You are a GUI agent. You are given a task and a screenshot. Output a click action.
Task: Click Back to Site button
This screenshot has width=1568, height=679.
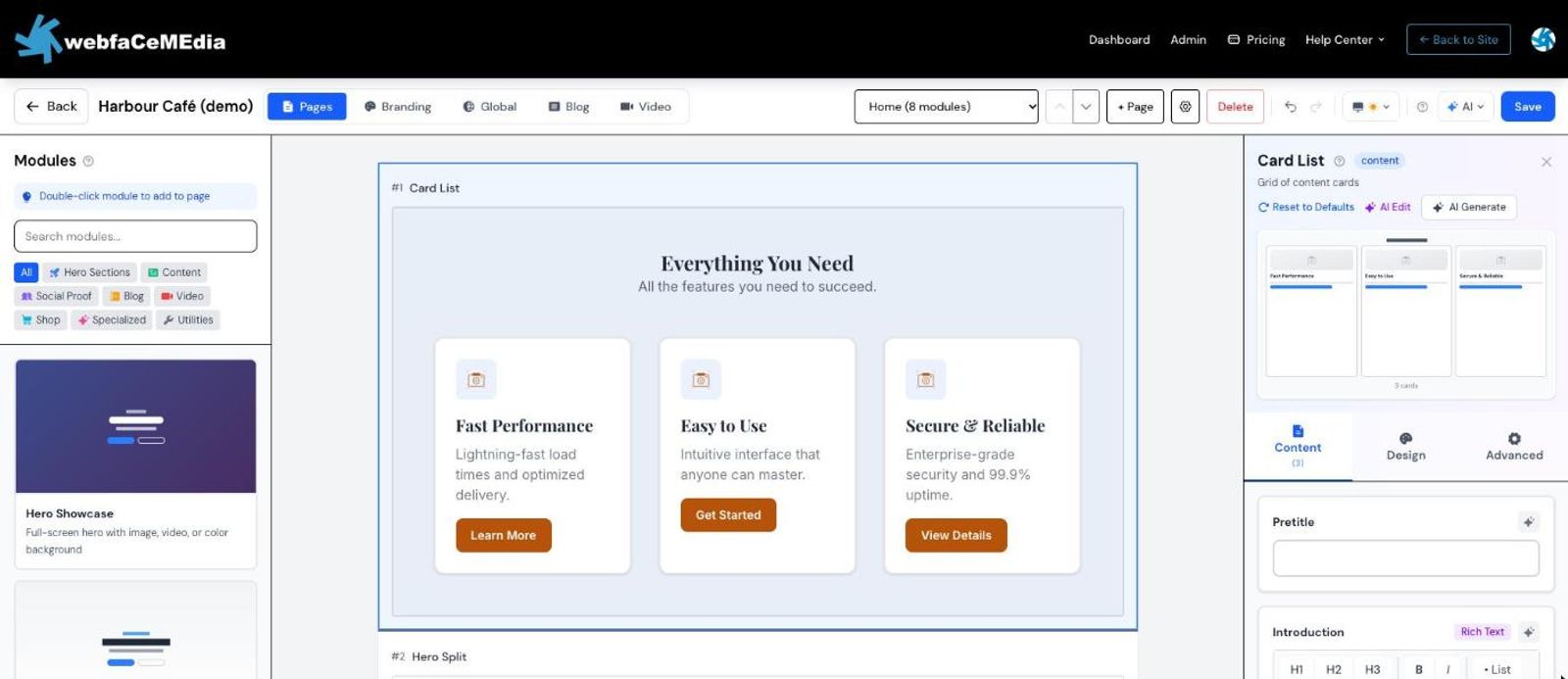(x=1458, y=39)
